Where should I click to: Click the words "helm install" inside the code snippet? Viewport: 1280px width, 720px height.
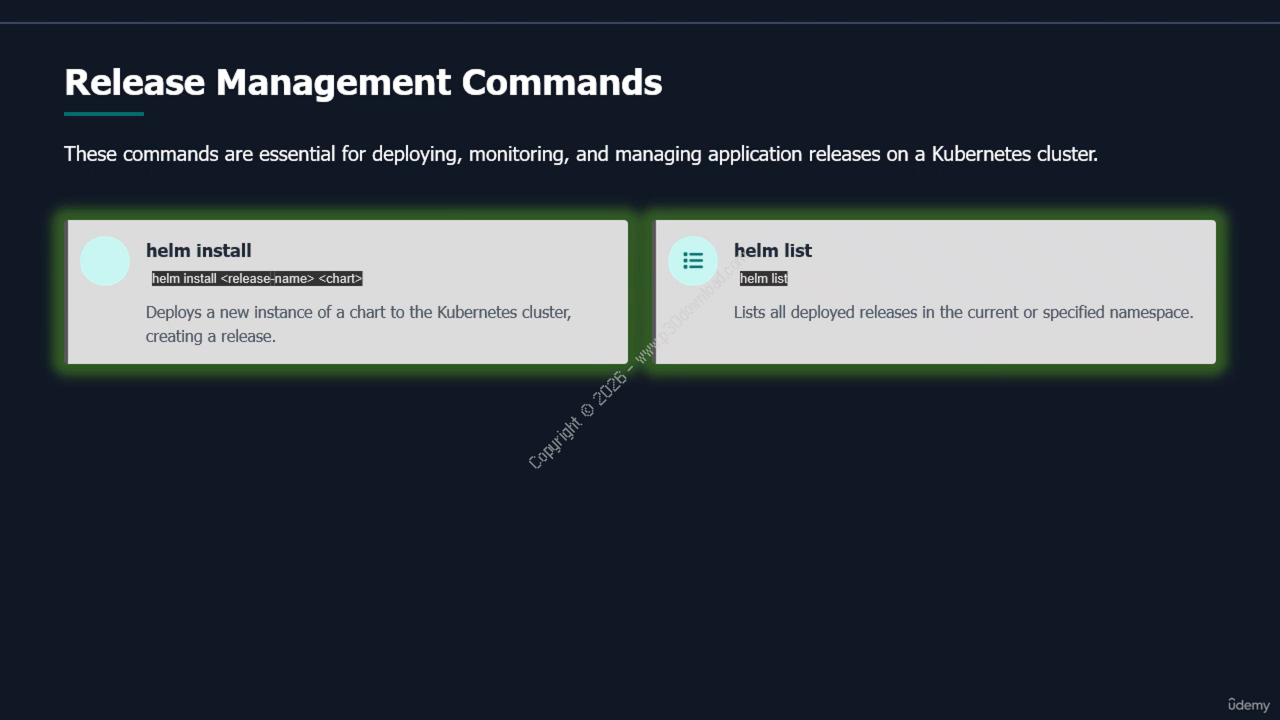[x=184, y=279]
